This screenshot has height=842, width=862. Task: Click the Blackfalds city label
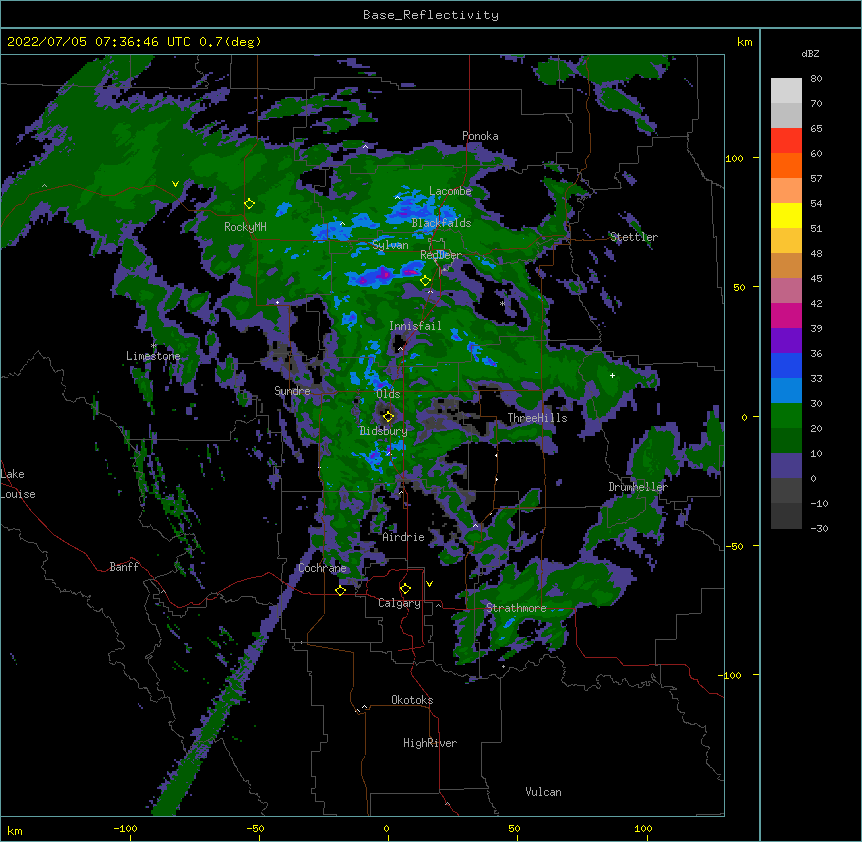coord(441,223)
